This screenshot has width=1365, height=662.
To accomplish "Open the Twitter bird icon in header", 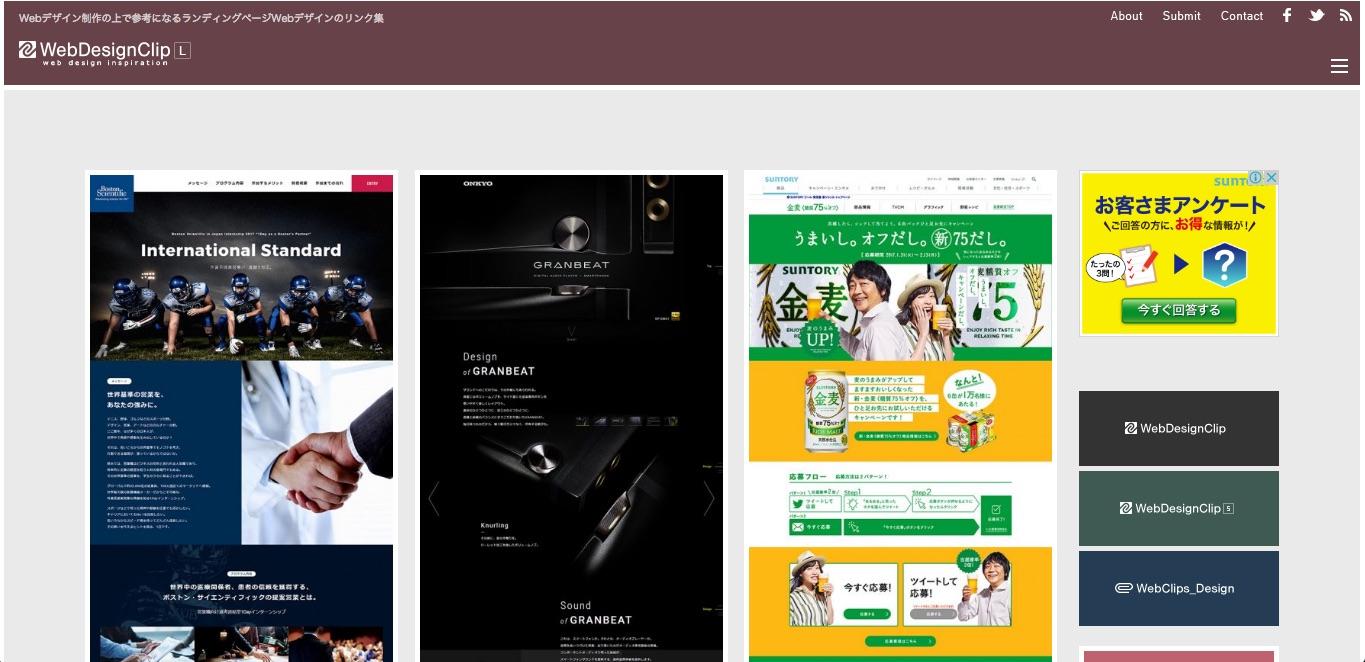I will (1317, 15).
